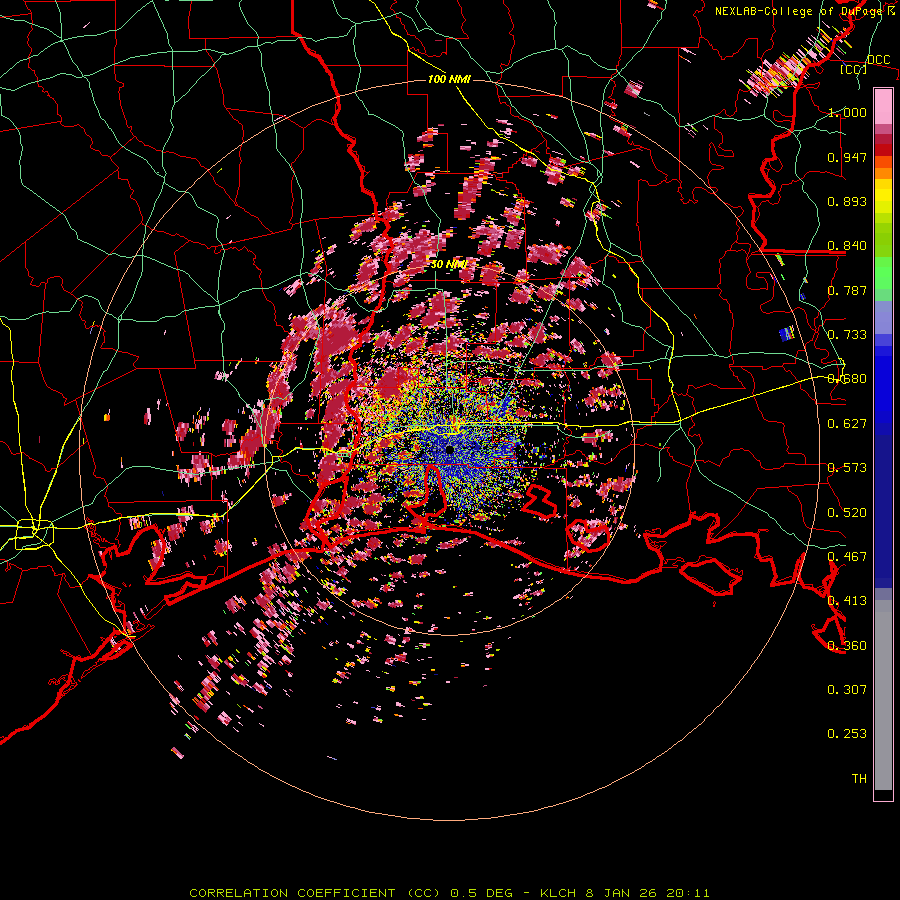This screenshot has width=900, height=900.
Task: Click the 0.360 scale value
Action: tap(847, 646)
